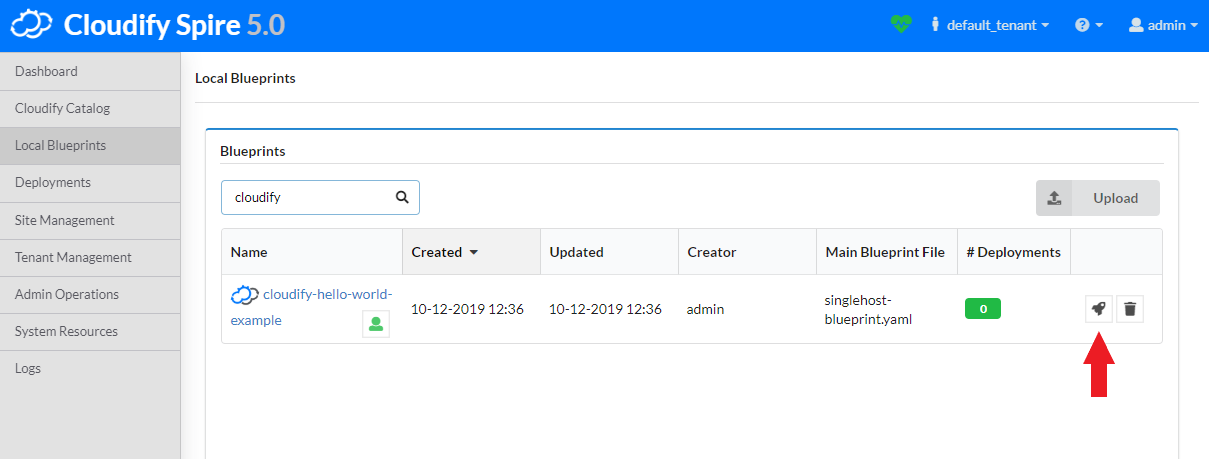The width and height of the screenshot is (1209, 459).
Task: Open cloudify-hello-world-example blueprint link
Action: click(x=326, y=295)
